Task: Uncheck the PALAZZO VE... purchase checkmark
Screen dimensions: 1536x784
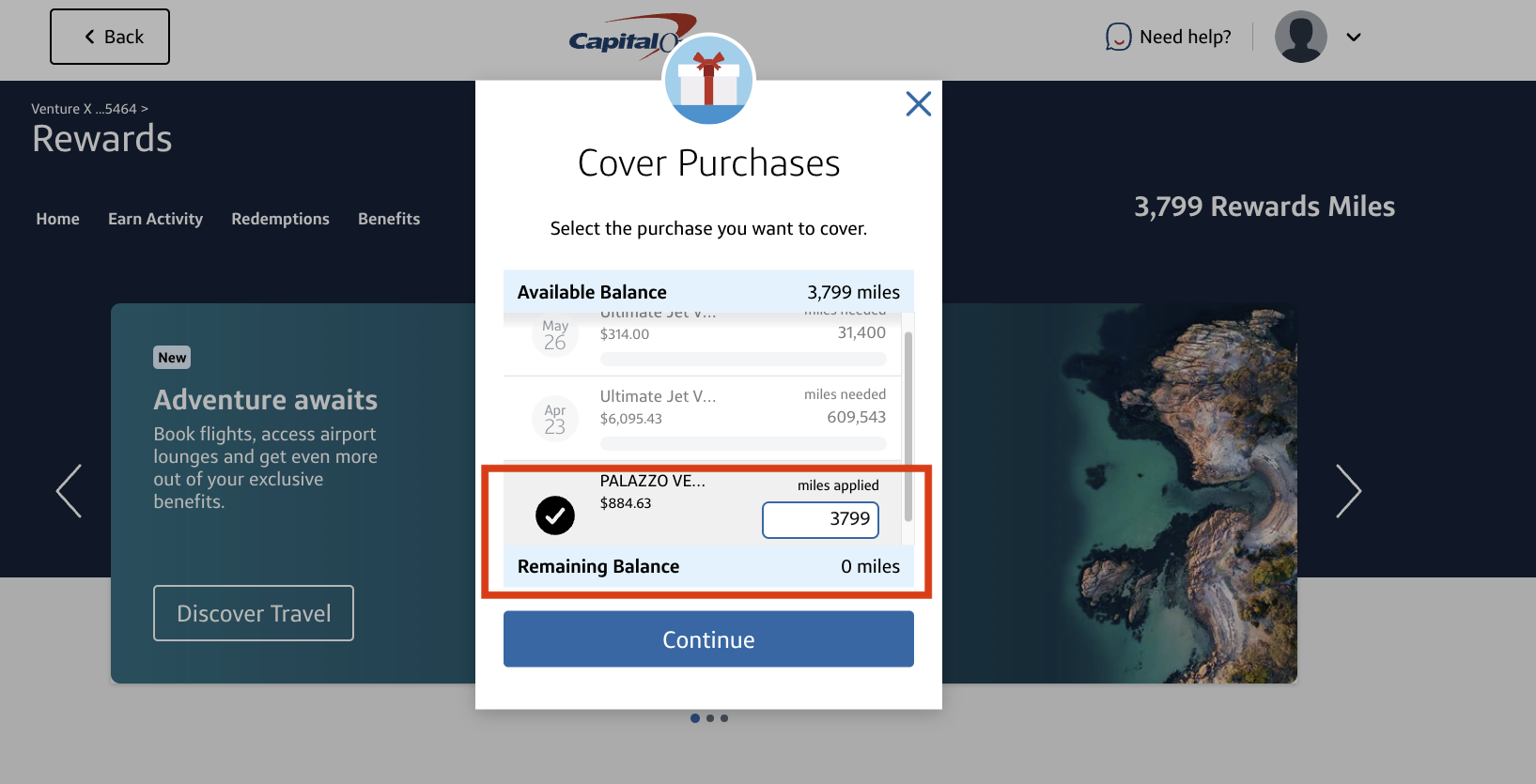Action: pos(555,515)
